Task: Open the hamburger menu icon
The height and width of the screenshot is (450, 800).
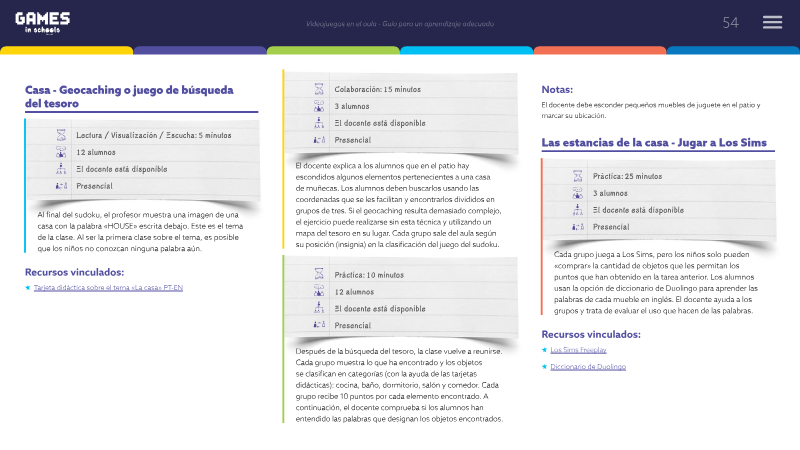Action: point(772,22)
